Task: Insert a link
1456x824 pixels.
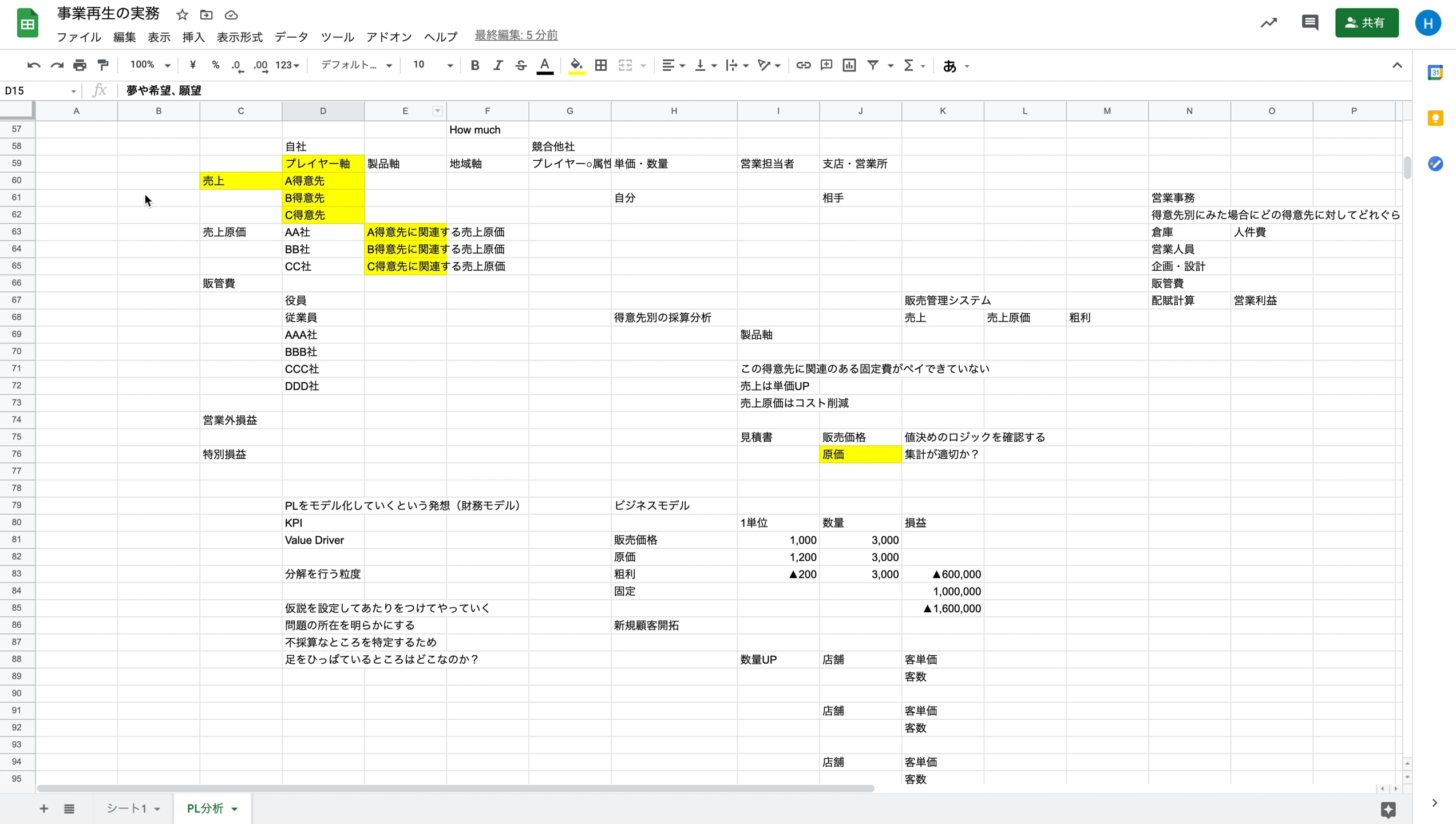Action: (803, 65)
